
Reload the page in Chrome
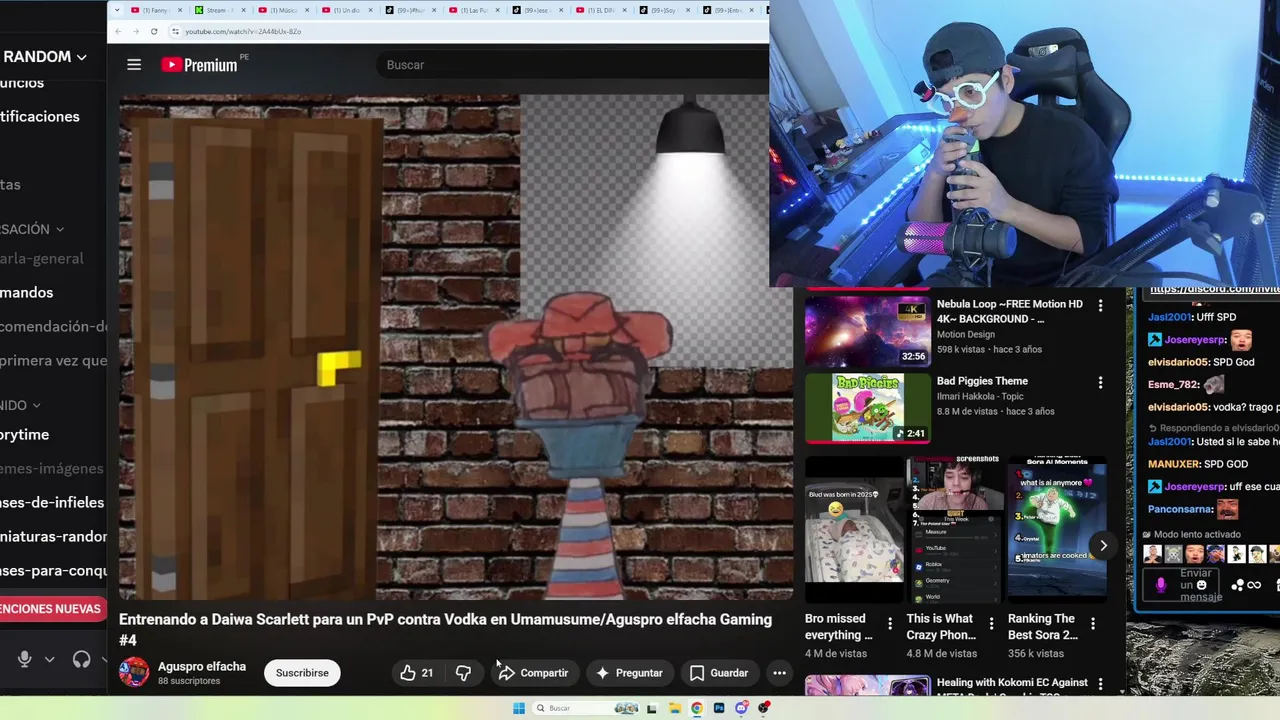pos(154,31)
